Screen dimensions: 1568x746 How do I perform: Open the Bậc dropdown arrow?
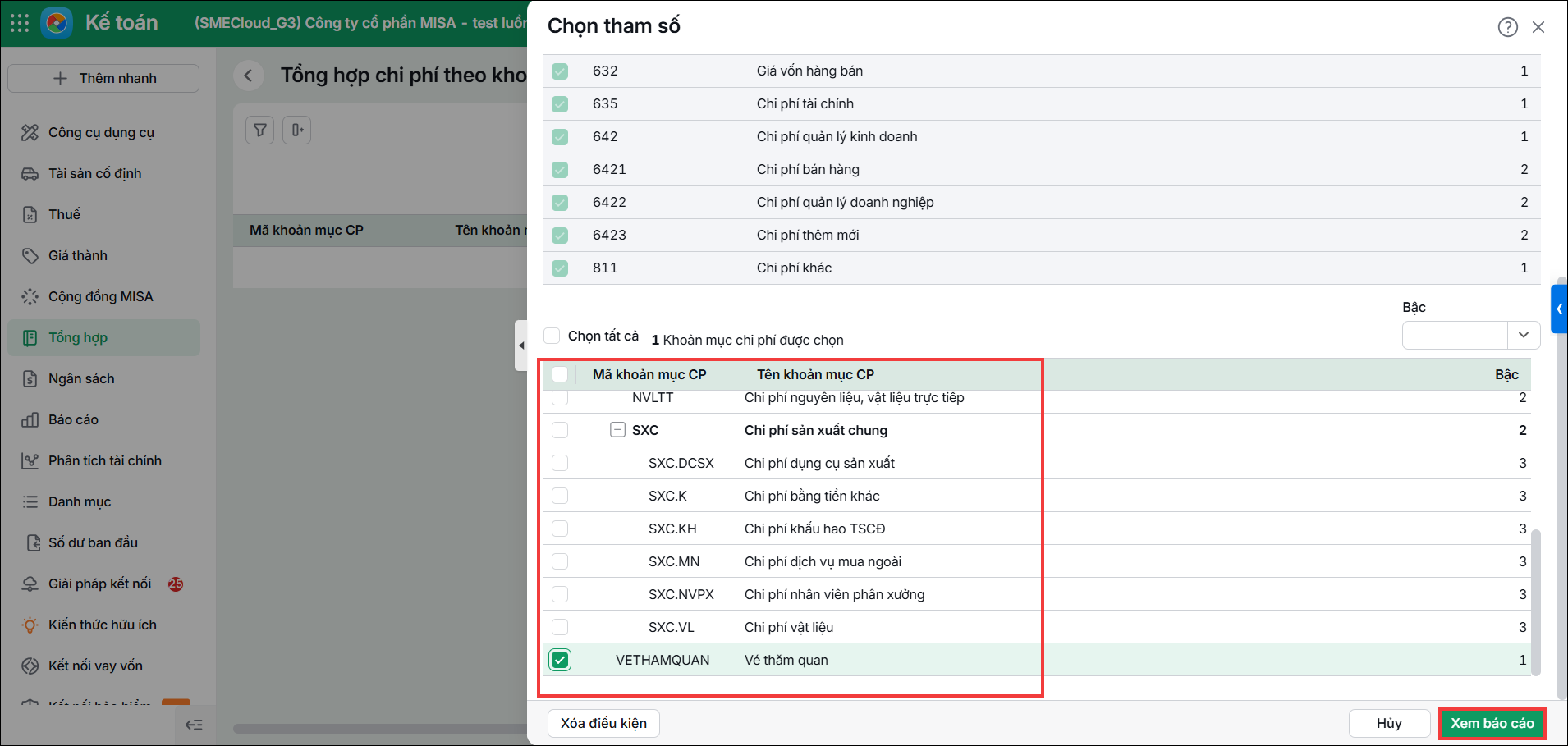coord(1524,335)
